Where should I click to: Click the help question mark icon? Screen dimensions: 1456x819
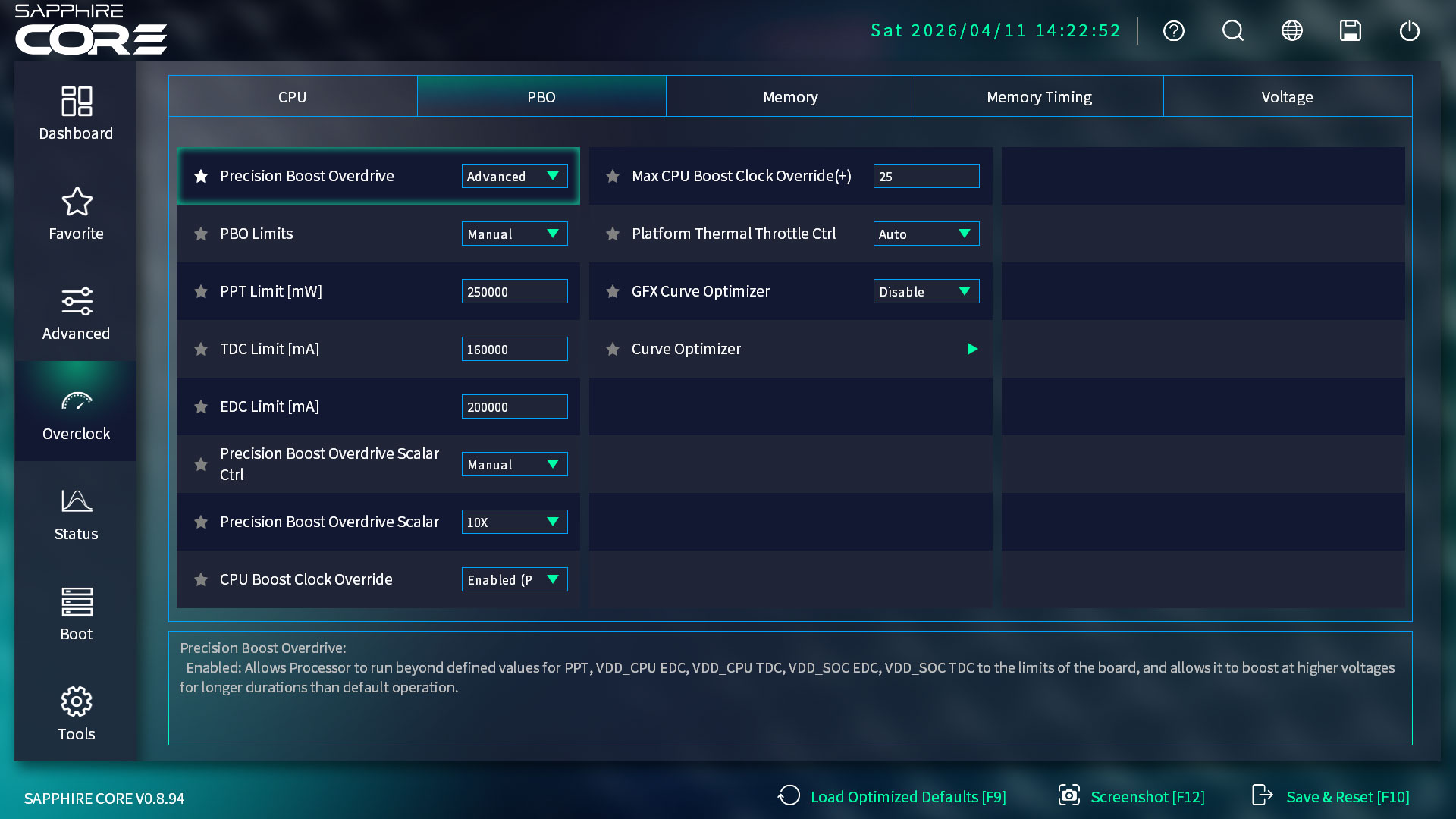click(x=1173, y=31)
